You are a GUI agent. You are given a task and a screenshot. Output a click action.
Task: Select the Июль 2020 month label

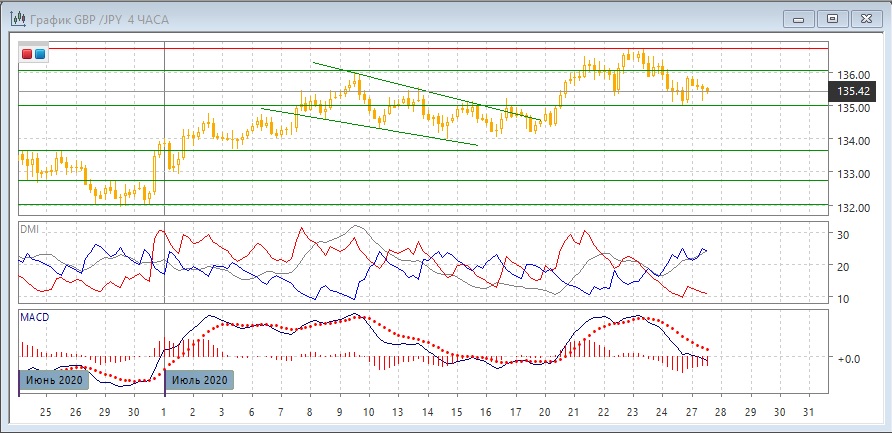(x=199, y=380)
